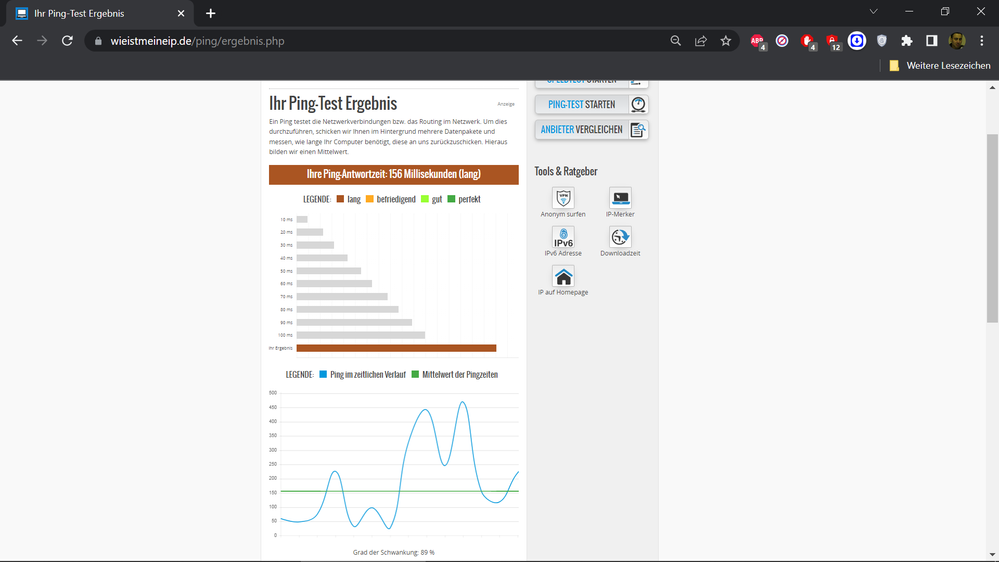Open the tab search dropdown arrow

click(873, 11)
